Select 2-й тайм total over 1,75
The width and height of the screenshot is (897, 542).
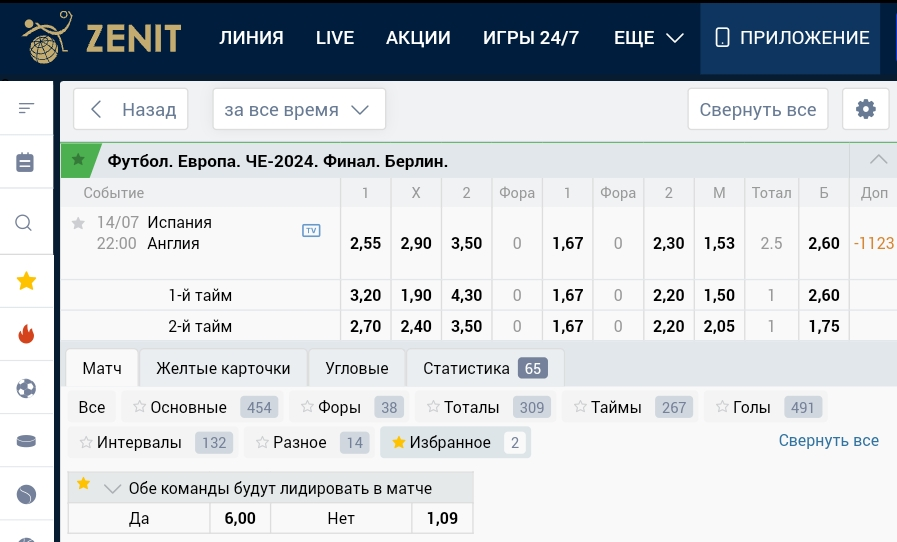tap(824, 326)
